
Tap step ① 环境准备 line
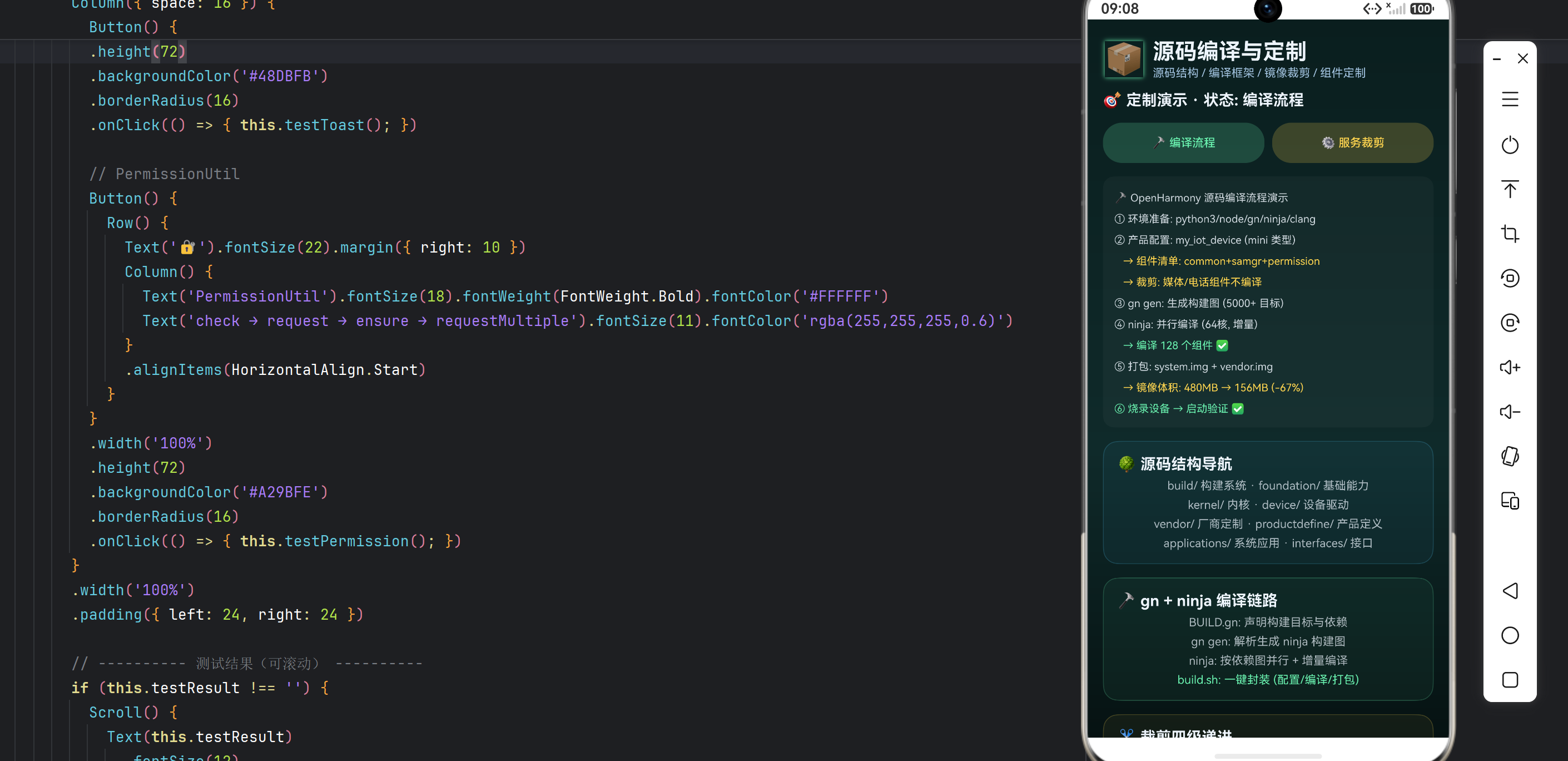[x=1214, y=219]
